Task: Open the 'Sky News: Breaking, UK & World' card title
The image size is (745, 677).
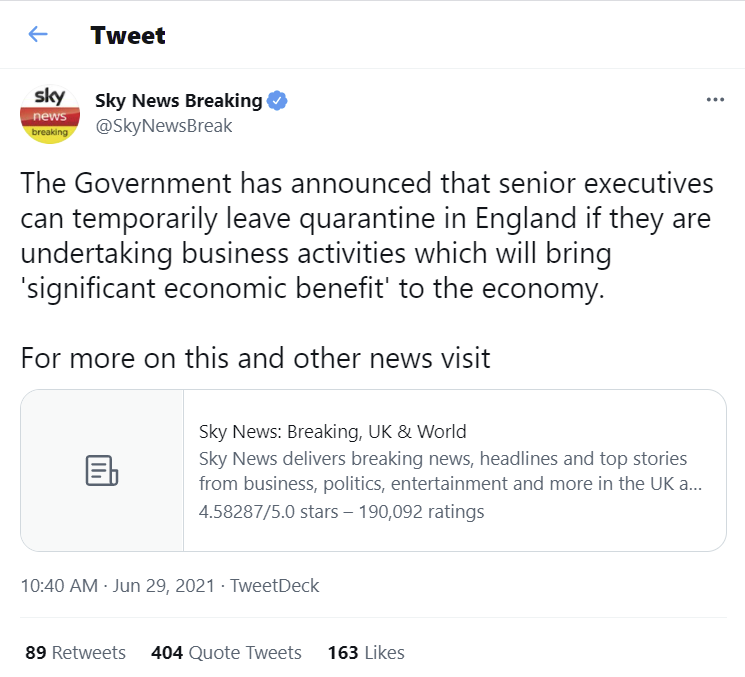Action: click(333, 432)
